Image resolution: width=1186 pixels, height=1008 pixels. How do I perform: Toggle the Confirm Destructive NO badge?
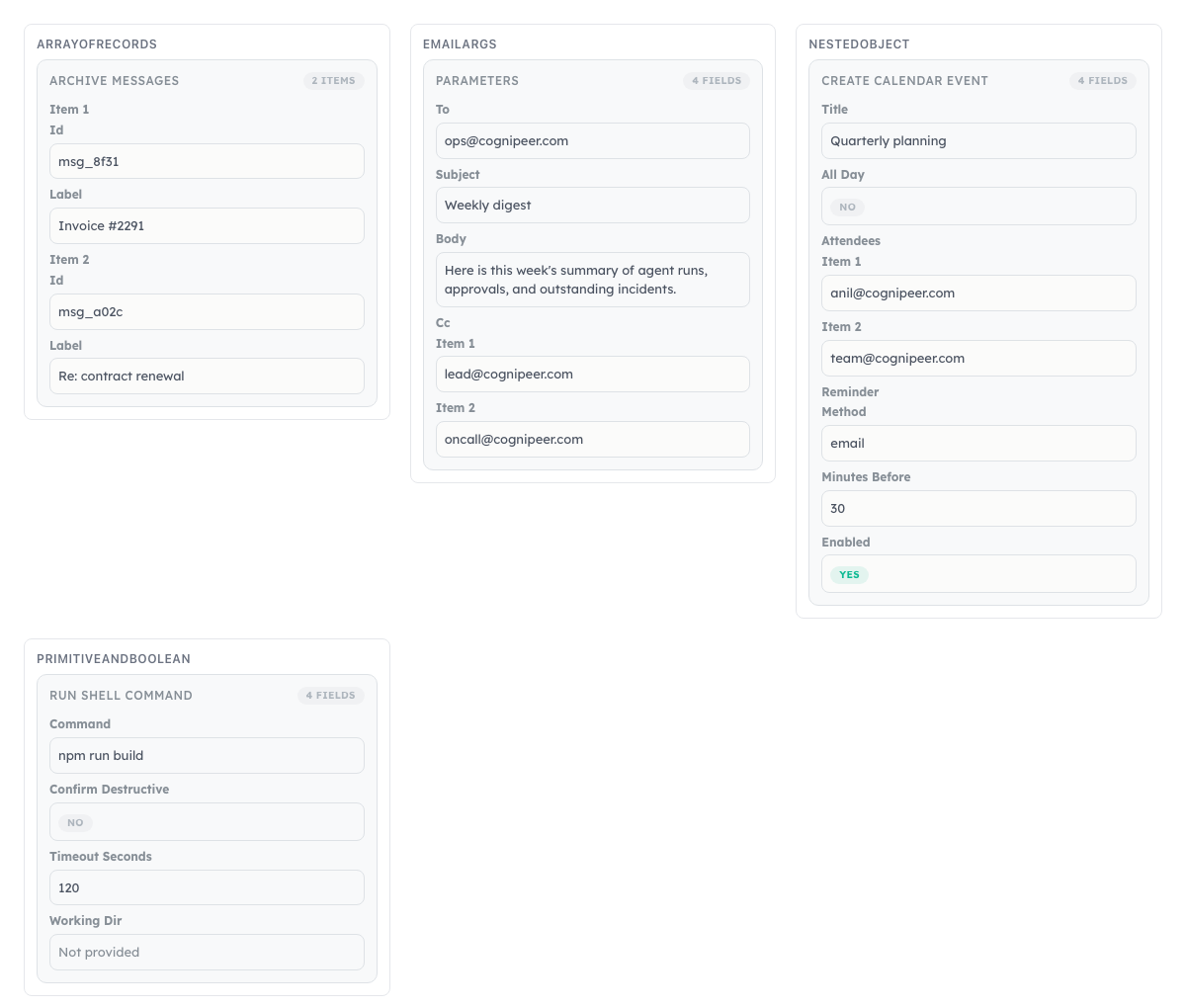click(x=76, y=822)
